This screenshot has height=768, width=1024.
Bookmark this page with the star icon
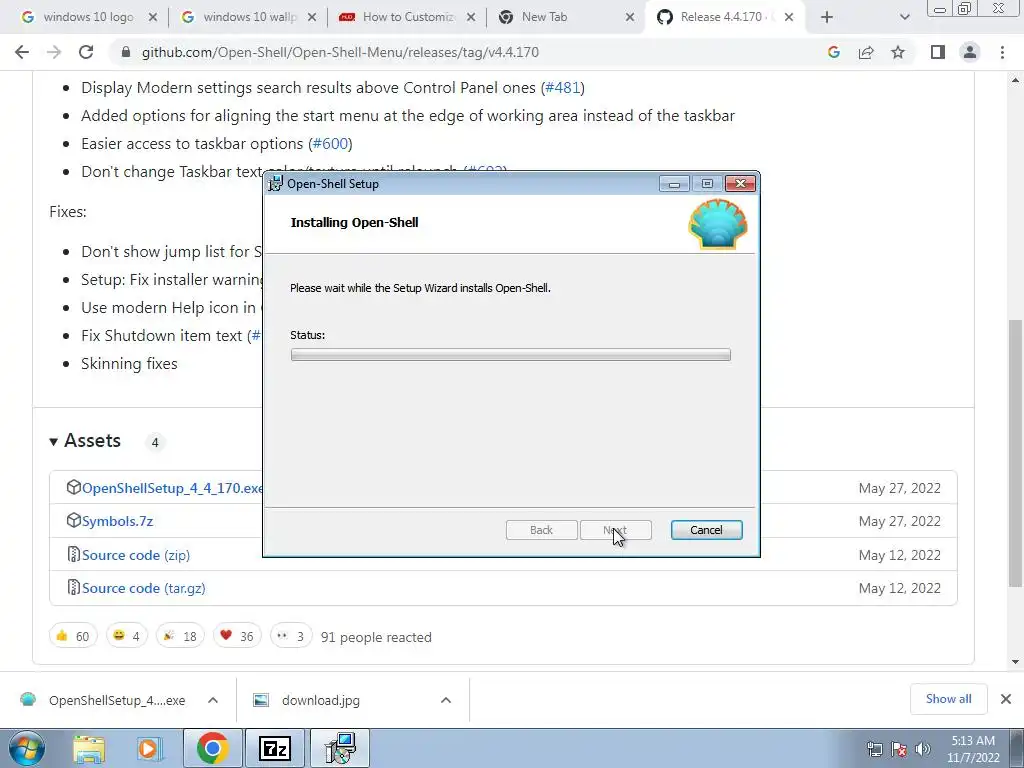(x=898, y=52)
